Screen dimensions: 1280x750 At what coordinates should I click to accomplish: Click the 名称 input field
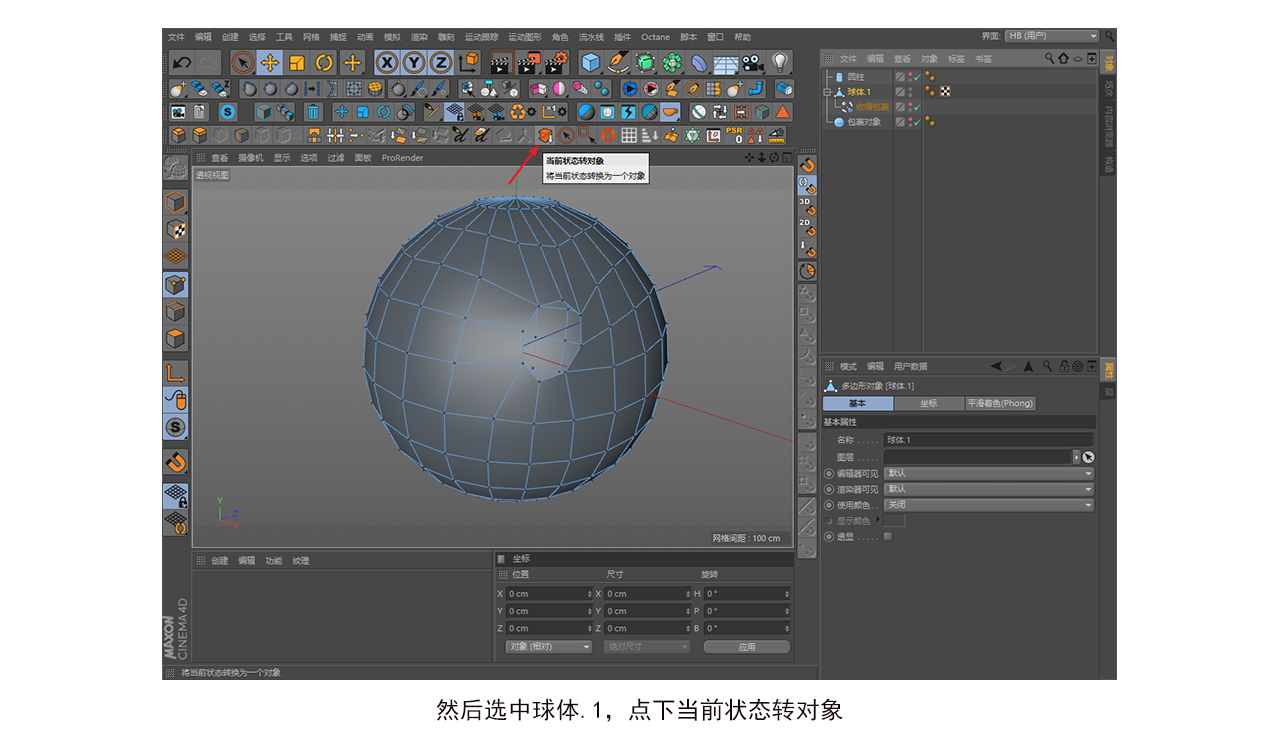coord(989,440)
